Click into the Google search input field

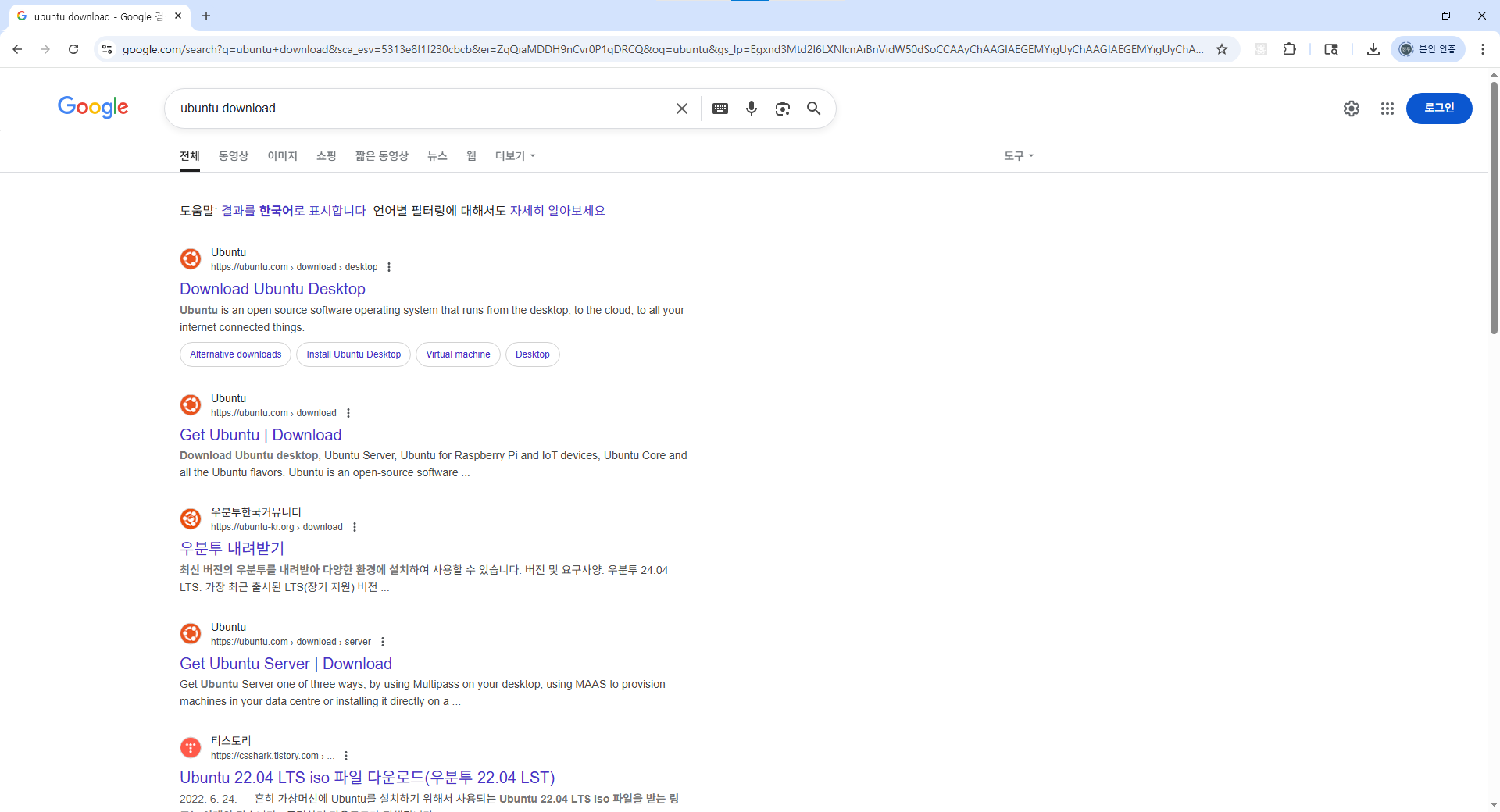[x=422, y=109]
